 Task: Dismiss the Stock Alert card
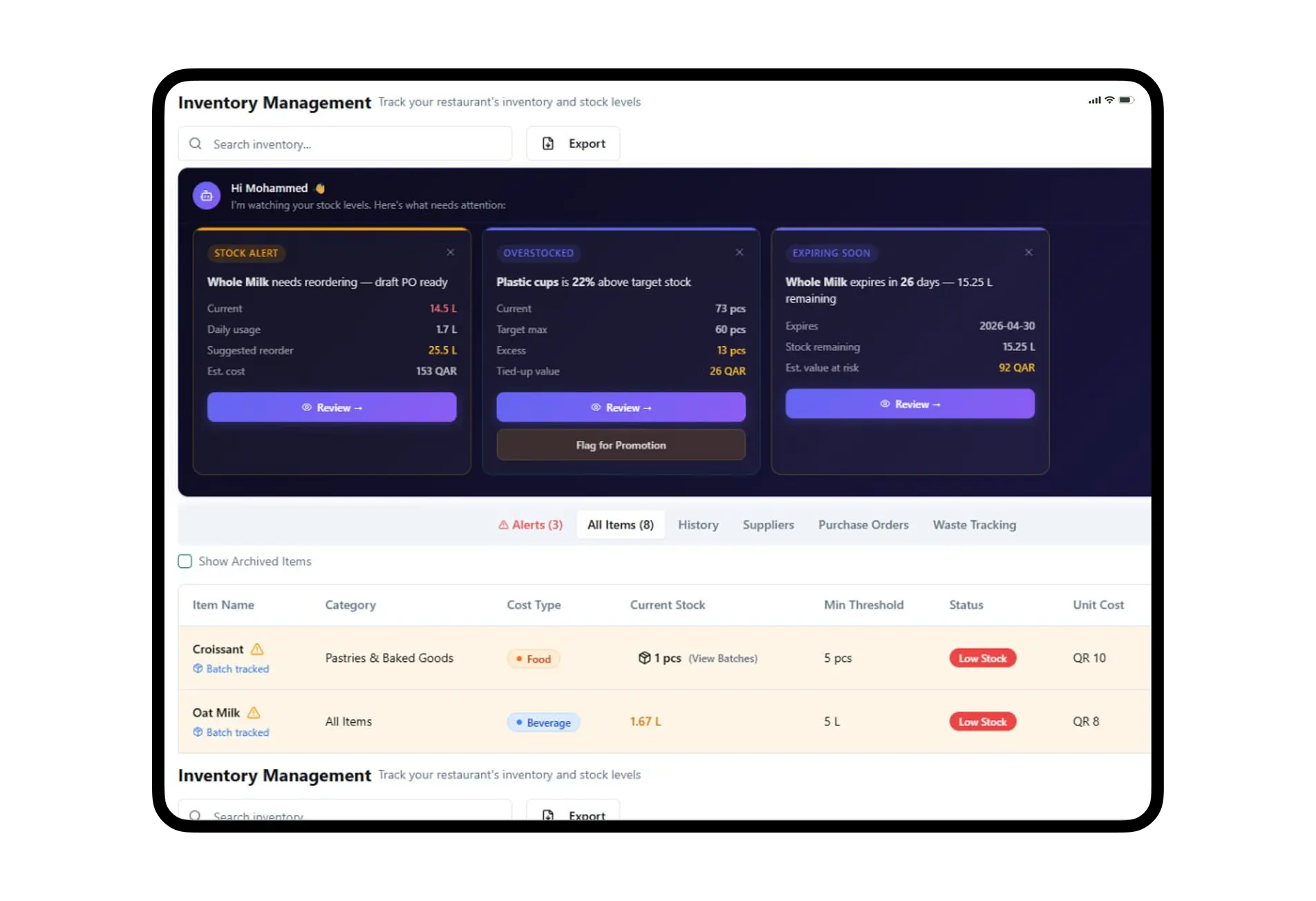(451, 252)
